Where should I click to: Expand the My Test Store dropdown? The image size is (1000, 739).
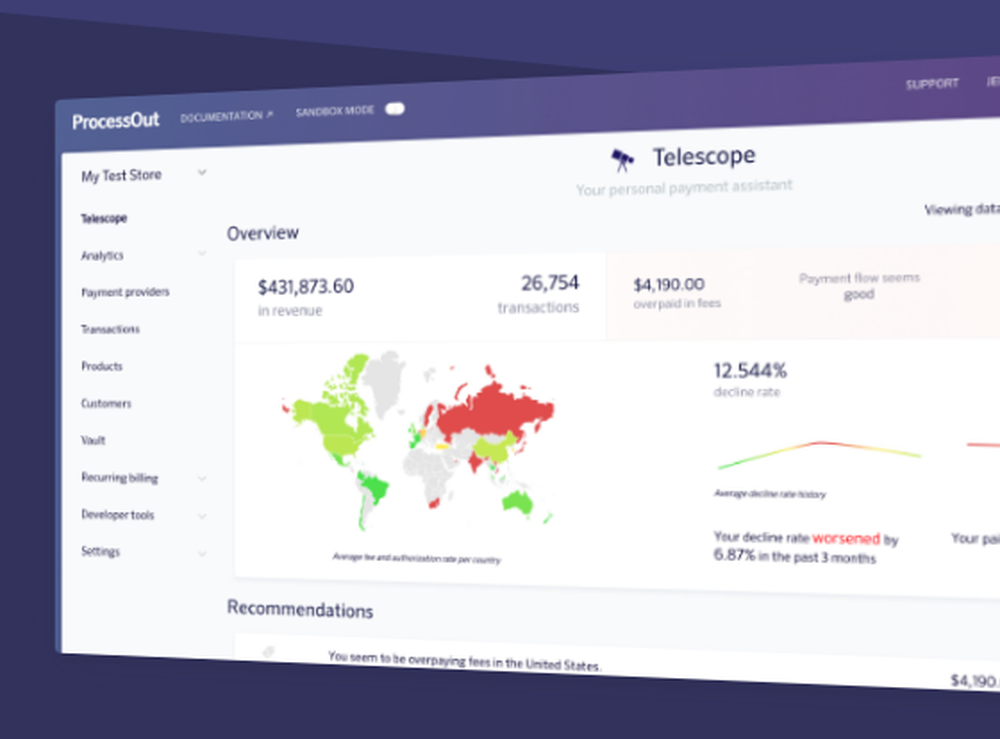(x=202, y=172)
